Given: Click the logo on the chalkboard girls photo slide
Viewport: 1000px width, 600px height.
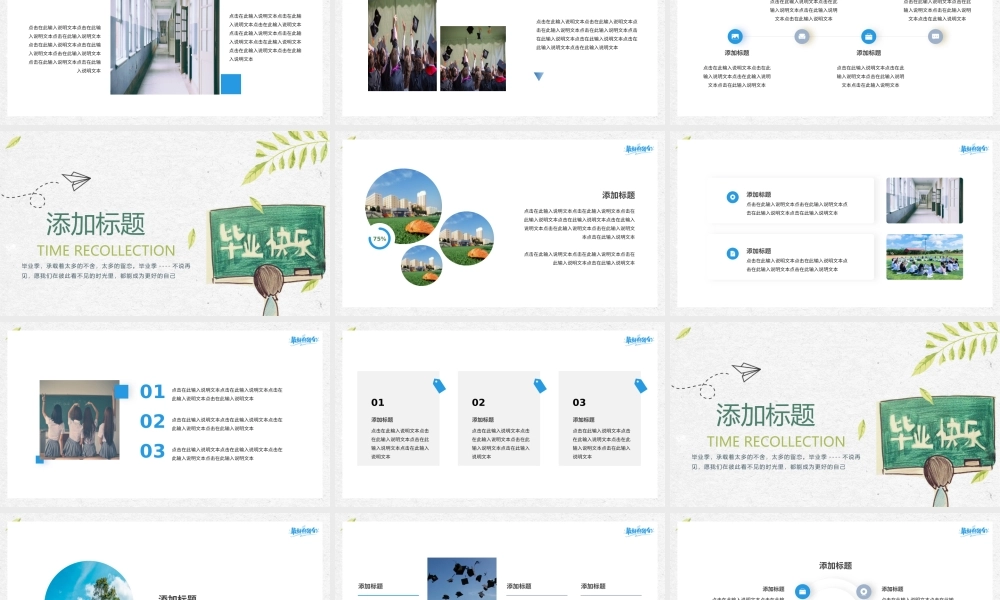Looking at the screenshot, I should pyautogui.click(x=304, y=340).
